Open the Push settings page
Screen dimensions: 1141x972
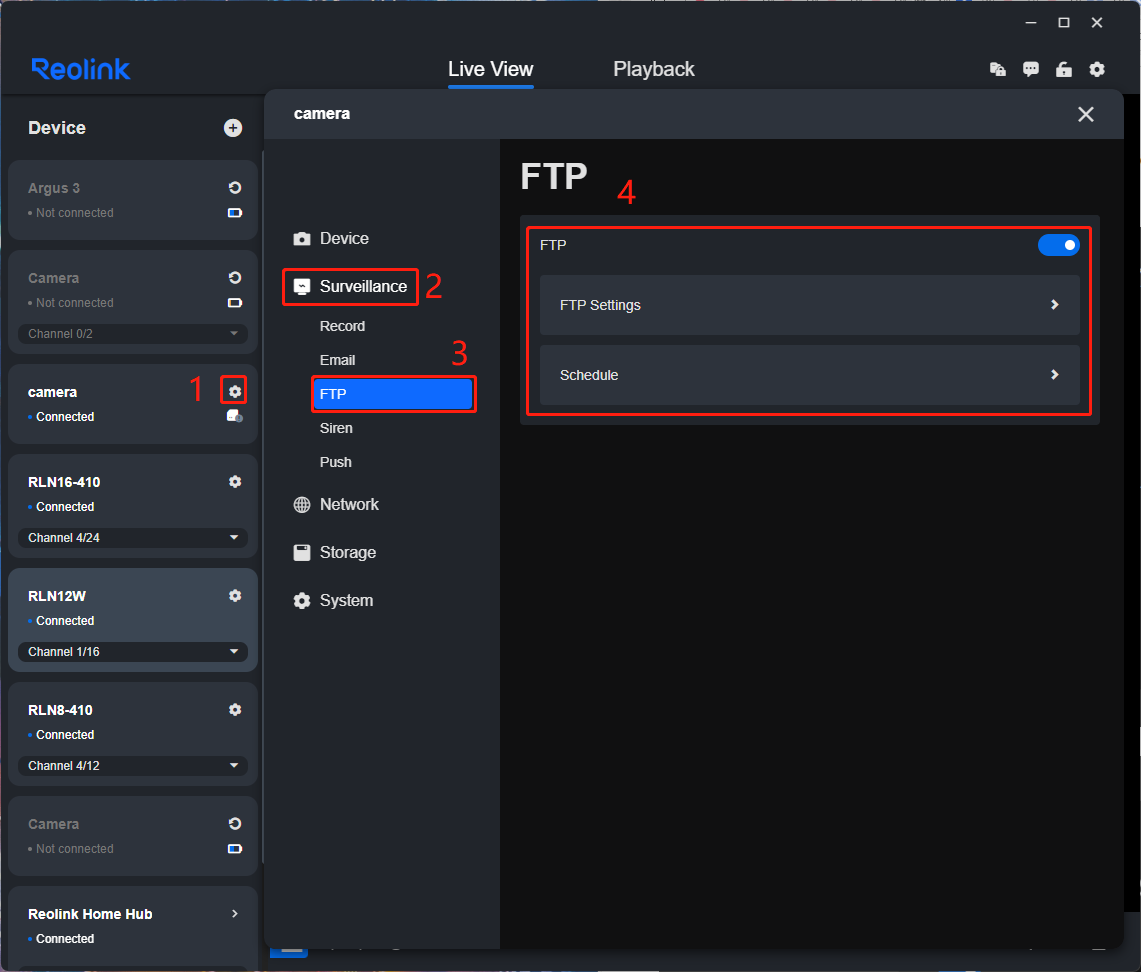pyautogui.click(x=335, y=462)
